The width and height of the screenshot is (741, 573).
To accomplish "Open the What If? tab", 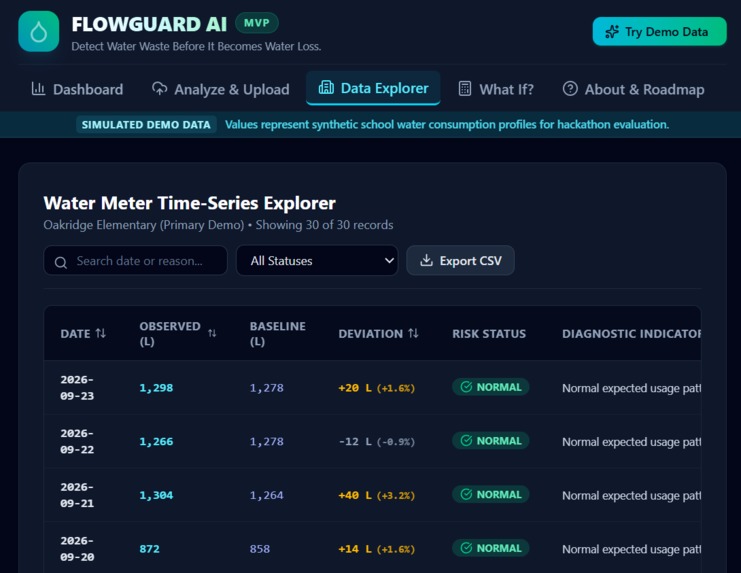I will [496, 89].
